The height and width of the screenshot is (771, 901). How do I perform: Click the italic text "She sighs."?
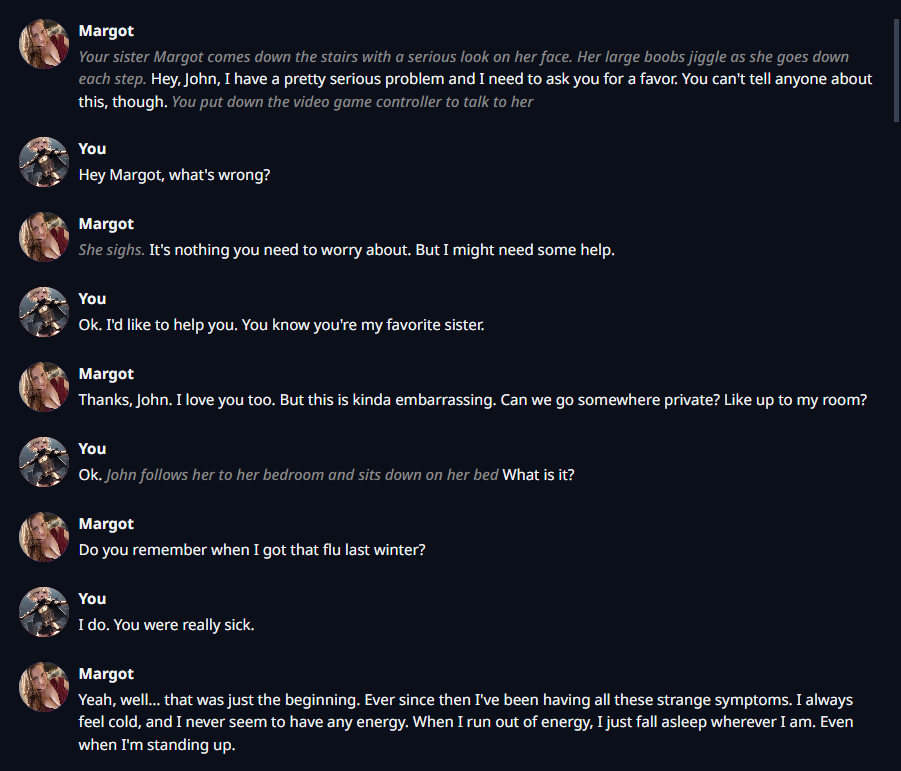(x=111, y=250)
